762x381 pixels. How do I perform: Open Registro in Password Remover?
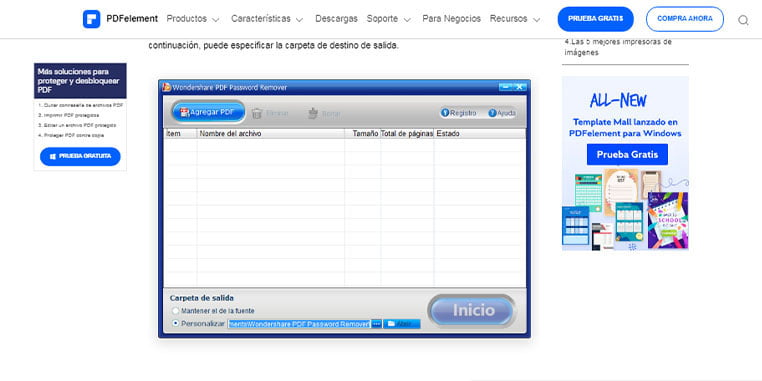[458, 113]
